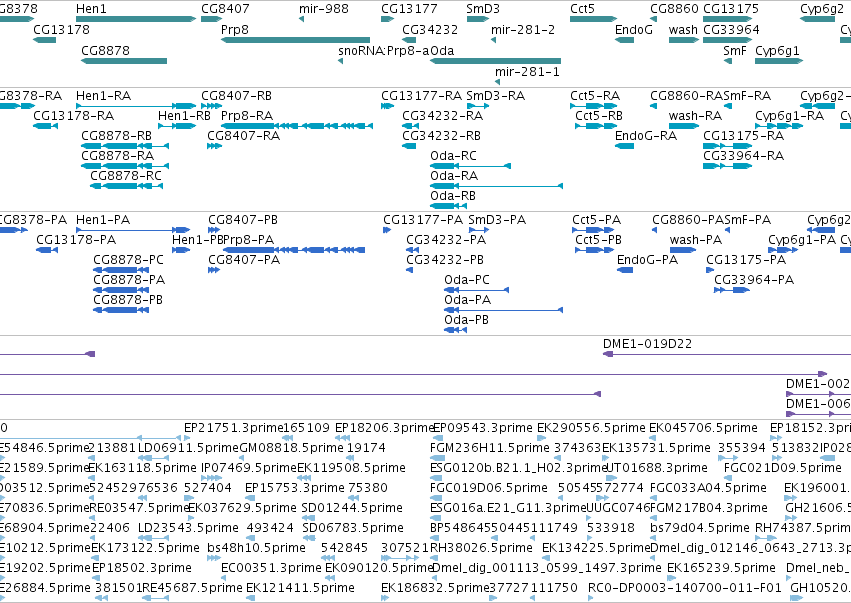
Task: Click the Oda-PC protein feature
Action: [x=477, y=290]
